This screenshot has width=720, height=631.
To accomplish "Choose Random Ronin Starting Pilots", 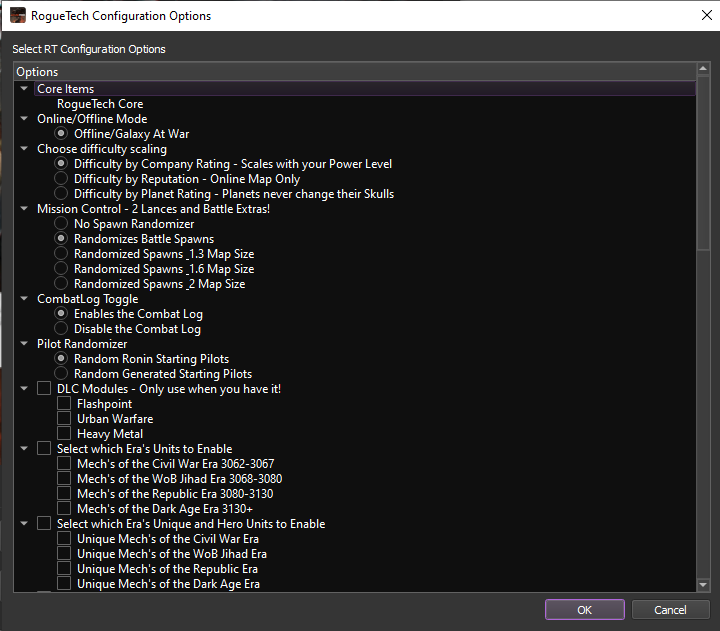I will [61, 358].
